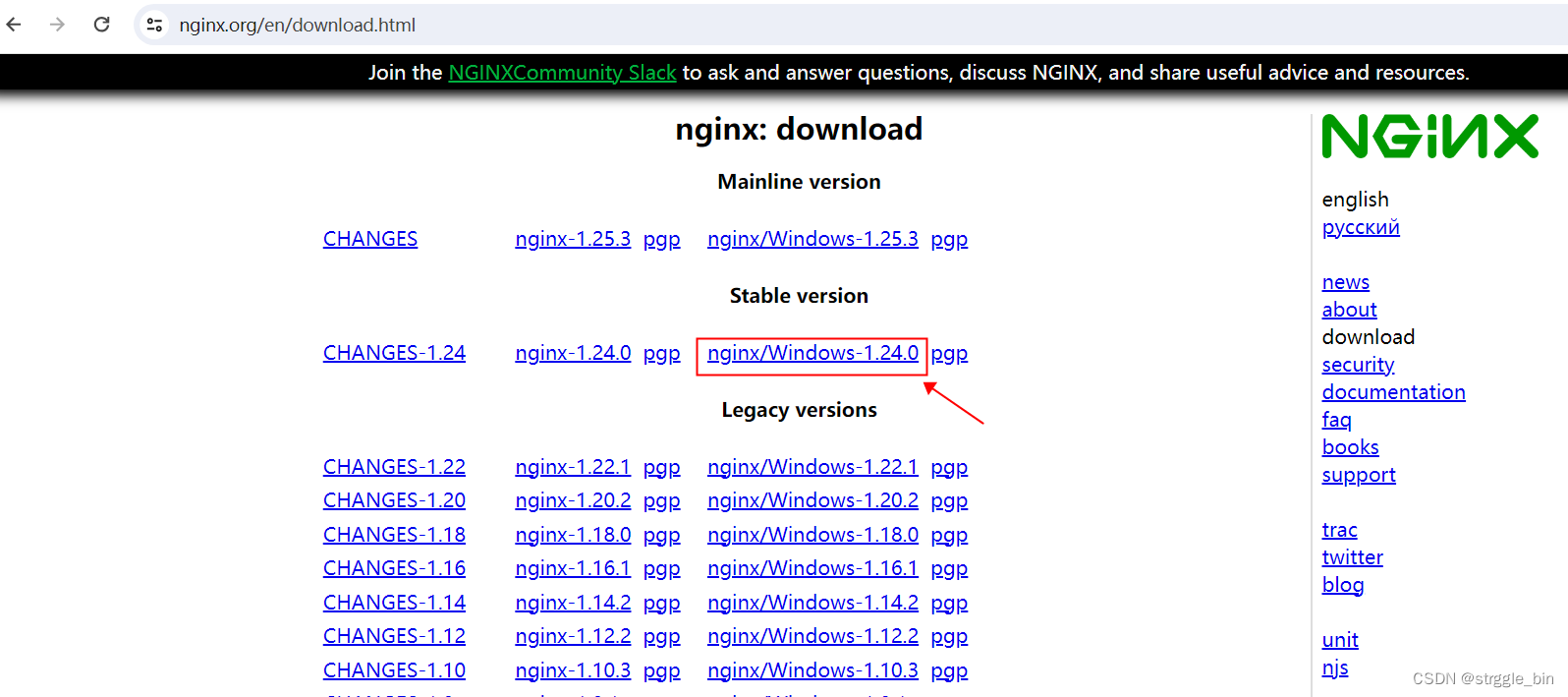Download nginx-1.18.0 source

[x=573, y=535]
